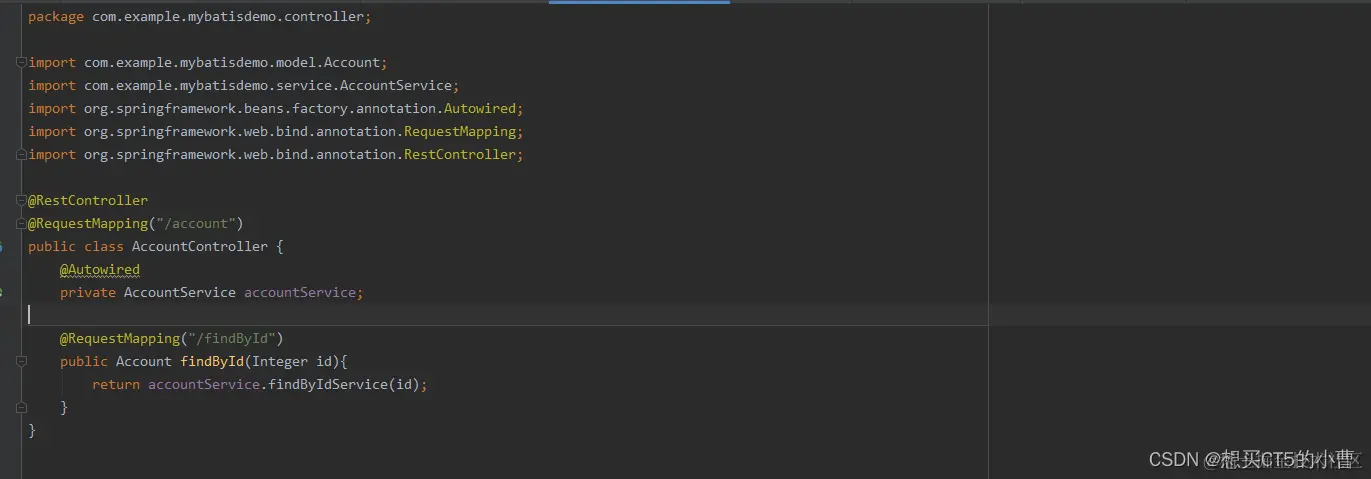Click 'RestController' in the import statement
This screenshot has height=479, width=1371.
tap(460, 154)
